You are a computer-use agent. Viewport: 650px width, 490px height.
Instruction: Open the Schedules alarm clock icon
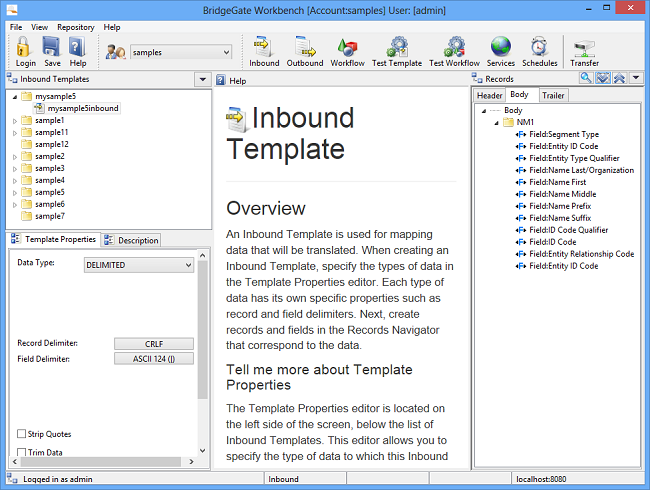[x=539, y=46]
